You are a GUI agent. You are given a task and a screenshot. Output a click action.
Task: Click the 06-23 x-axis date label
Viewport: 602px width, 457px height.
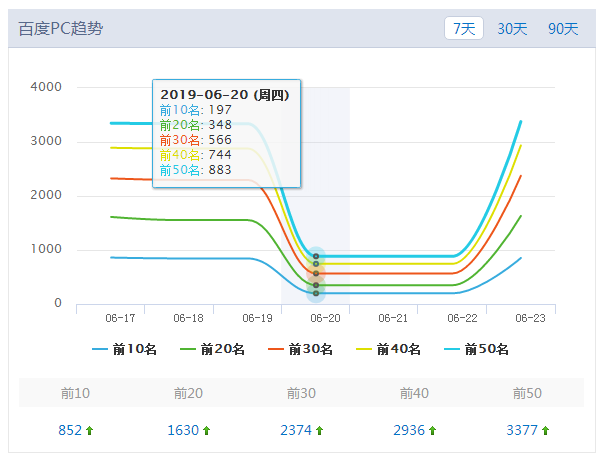[530, 318]
